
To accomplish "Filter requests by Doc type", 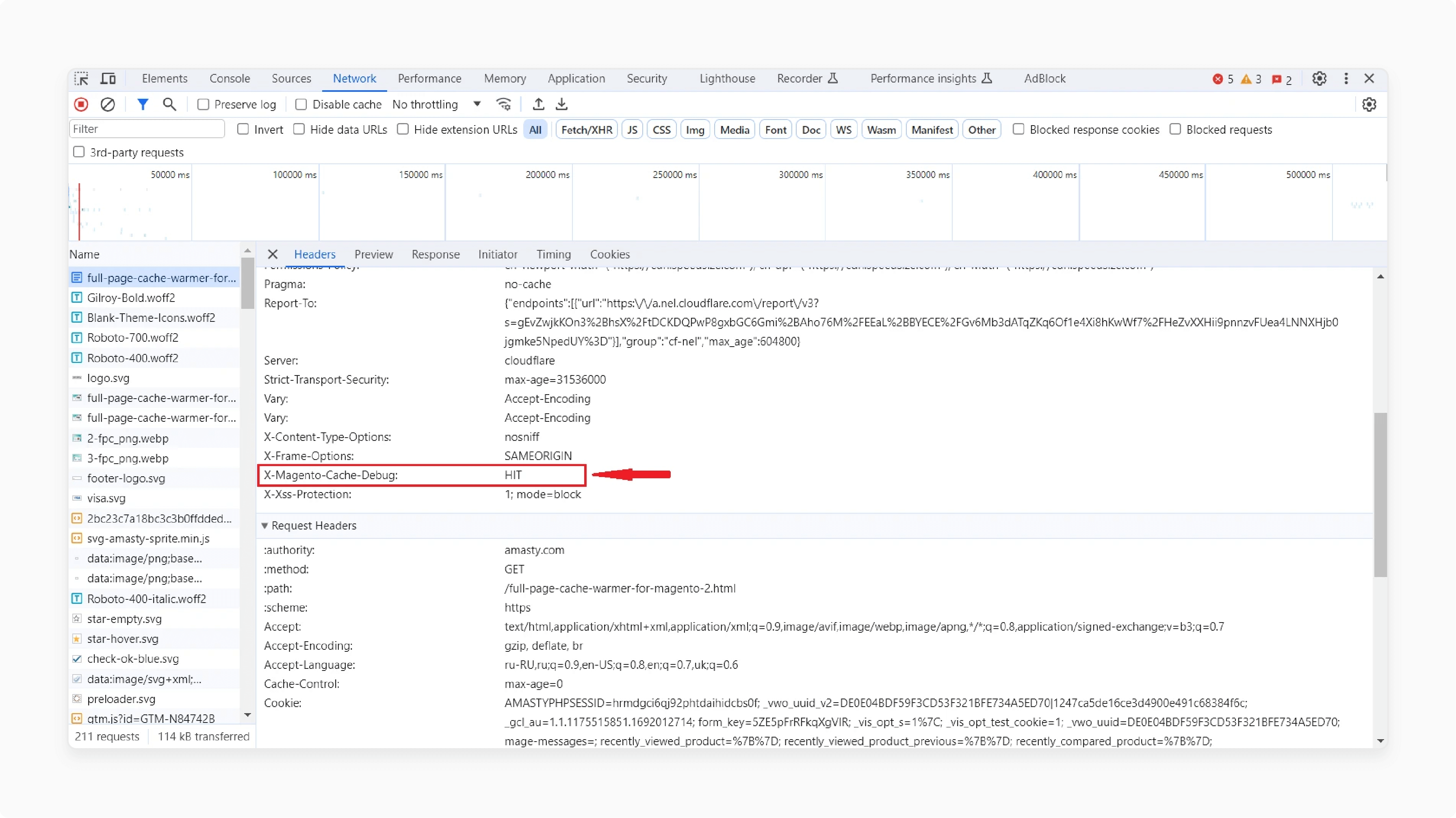I will click(x=810, y=130).
